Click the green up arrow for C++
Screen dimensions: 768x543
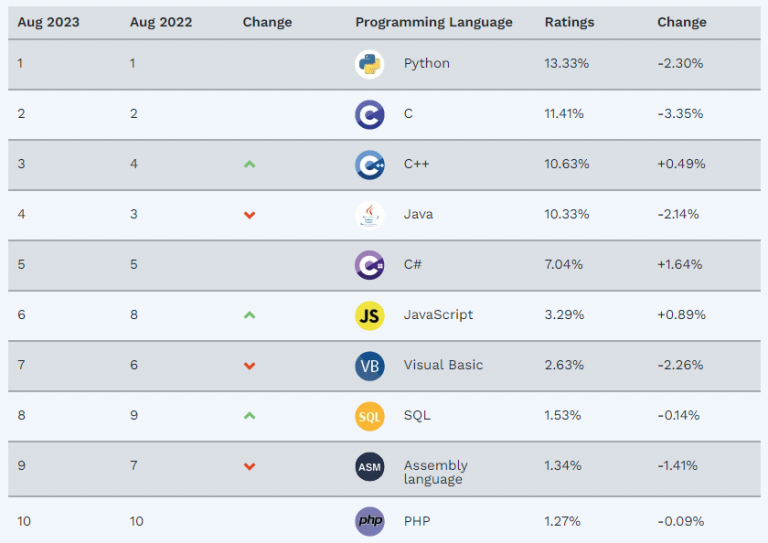[x=250, y=164]
